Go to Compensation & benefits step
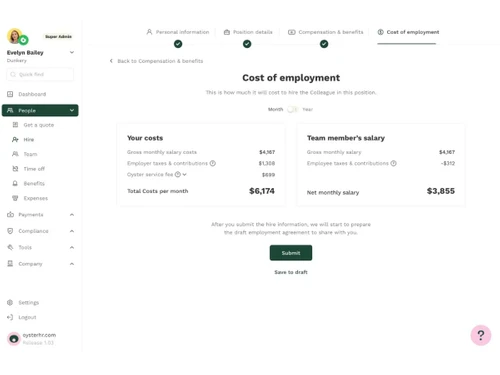Viewport: 500px width, 375px height. click(x=326, y=32)
